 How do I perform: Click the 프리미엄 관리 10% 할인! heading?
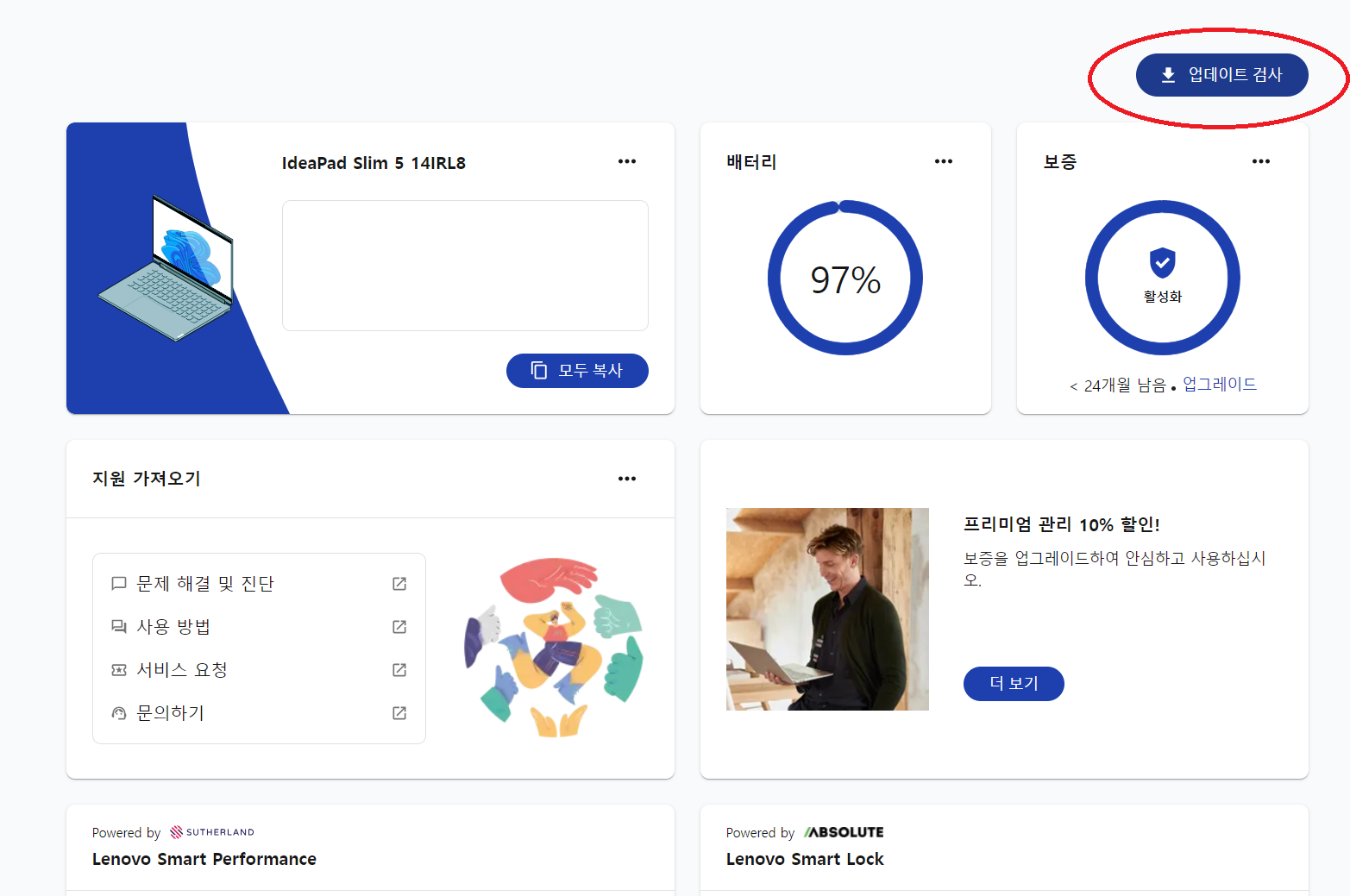pos(1061,524)
